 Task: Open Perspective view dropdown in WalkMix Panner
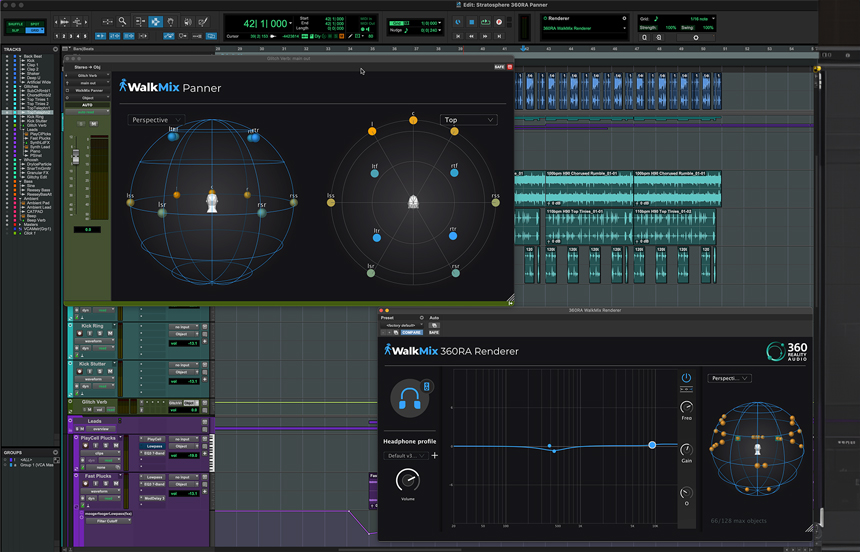(x=156, y=120)
